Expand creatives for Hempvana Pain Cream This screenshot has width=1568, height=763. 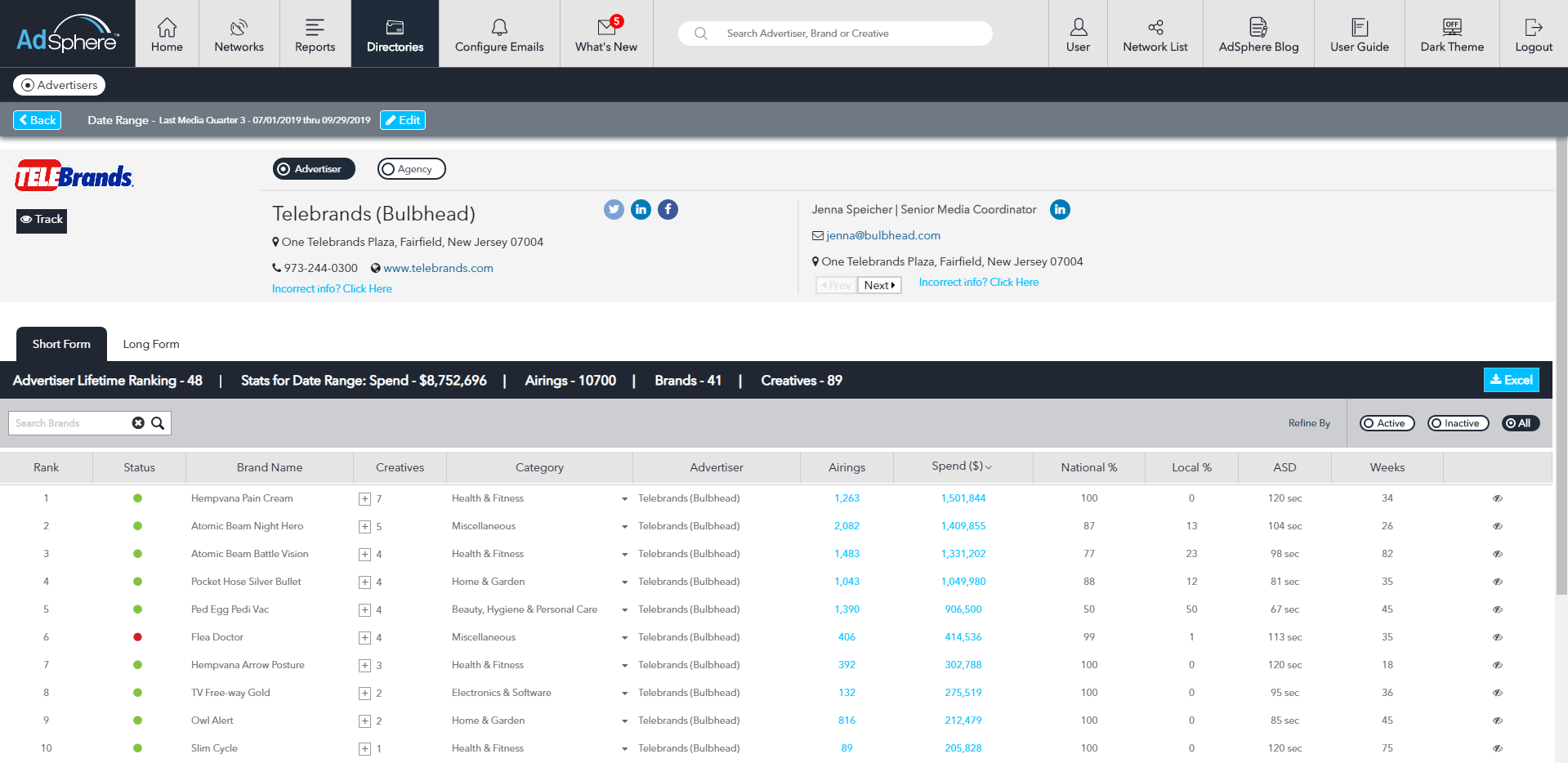tap(364, 499)
